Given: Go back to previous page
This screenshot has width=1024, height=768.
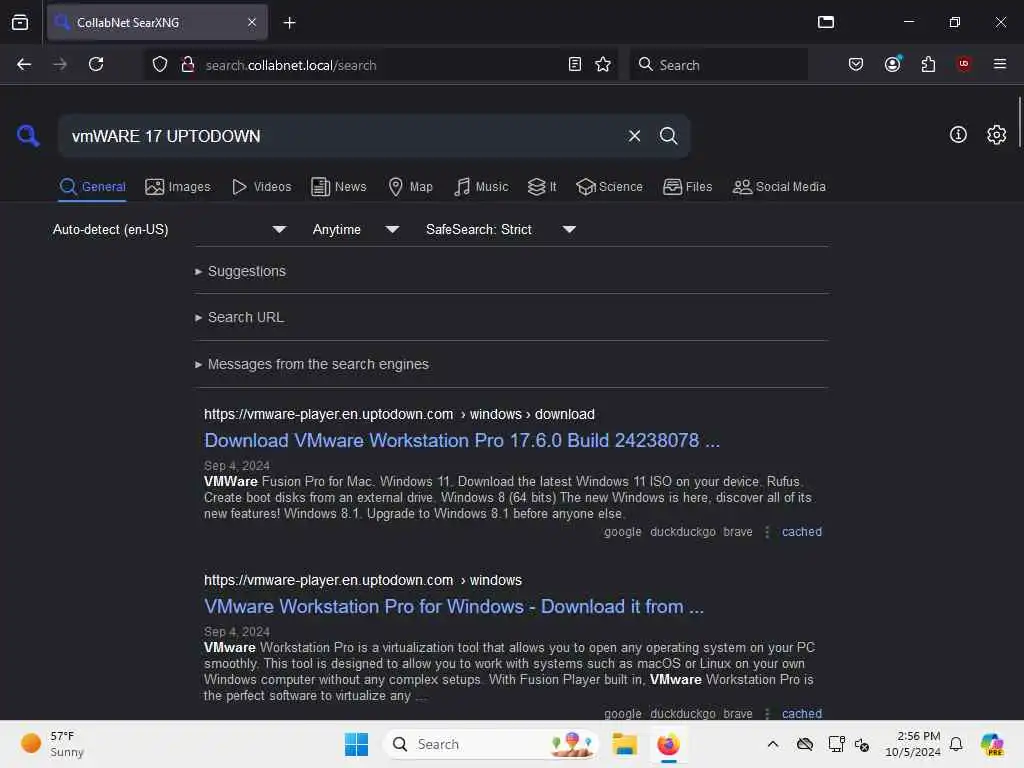Looking at the screenshot, I should click(x=24, y=64).
